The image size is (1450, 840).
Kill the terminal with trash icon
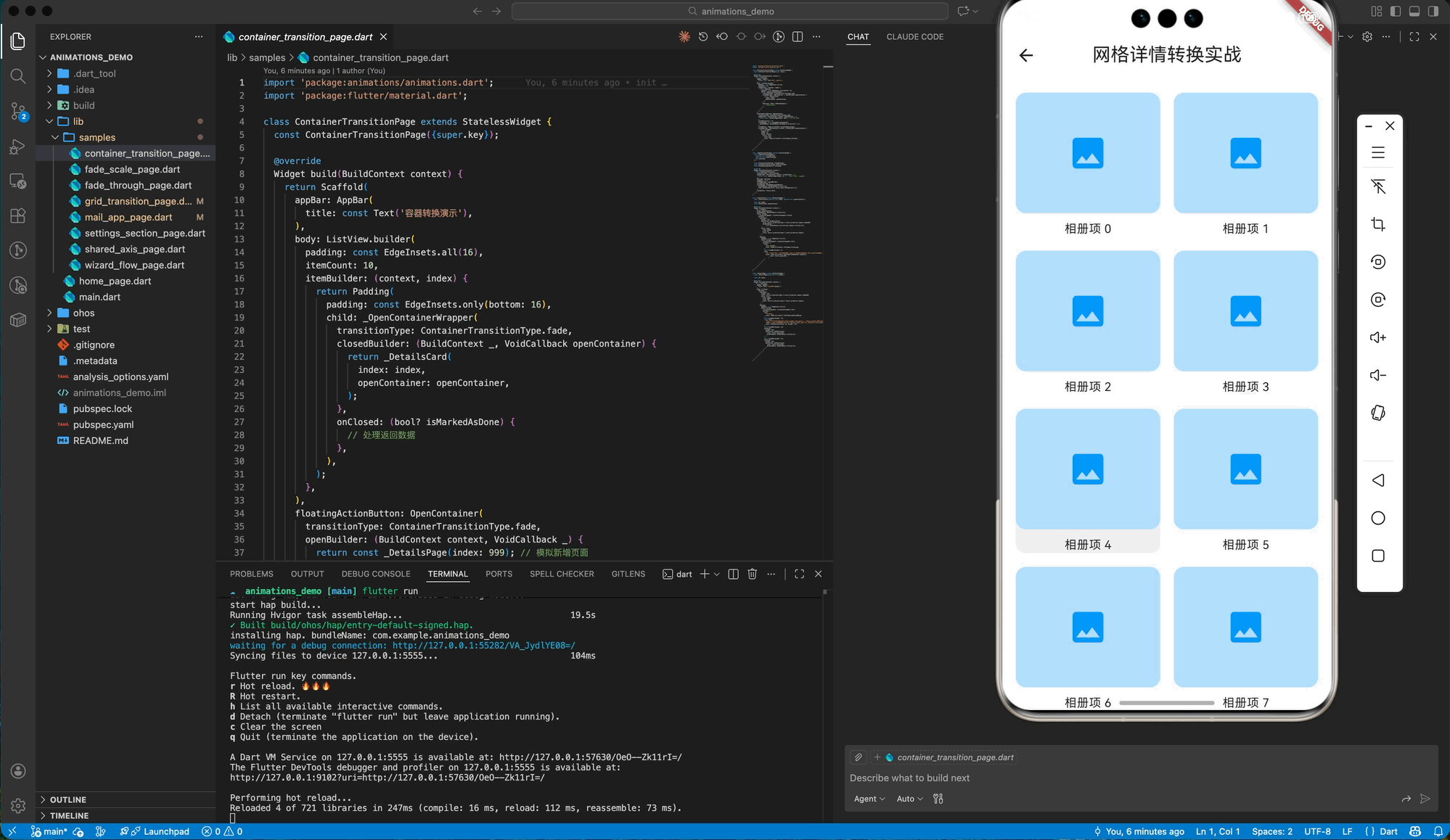pyautogui.click(x=752, y=574)
